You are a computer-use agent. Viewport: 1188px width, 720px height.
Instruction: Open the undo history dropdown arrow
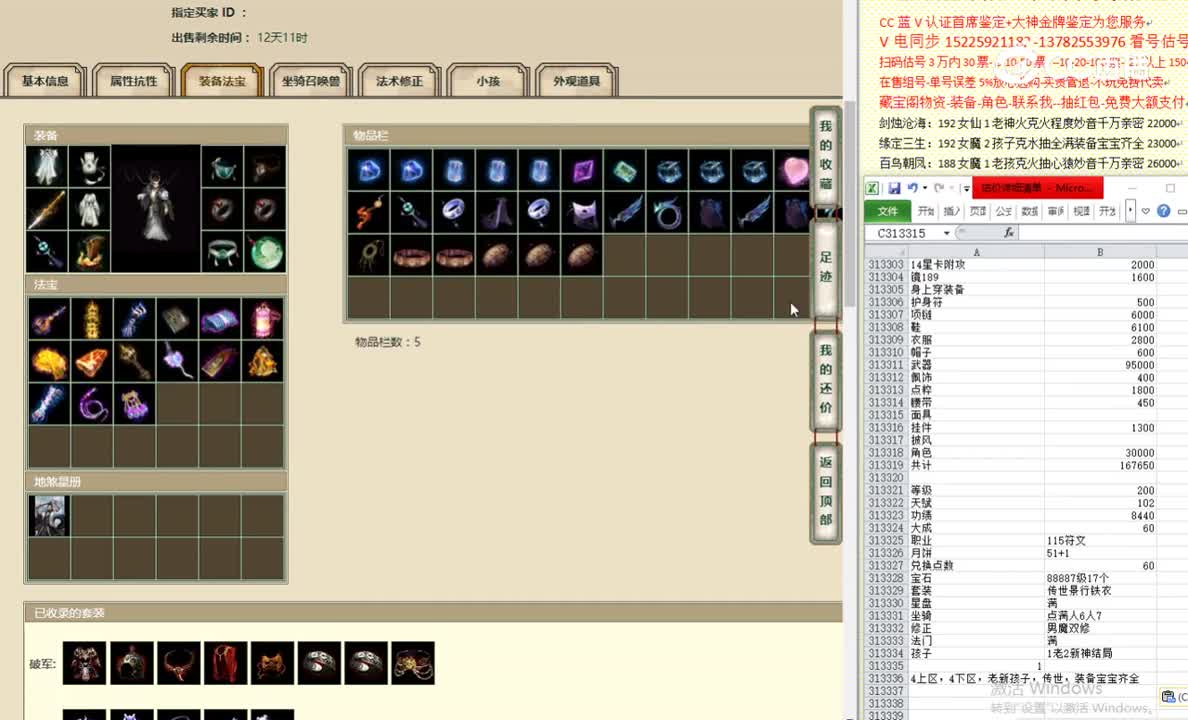point(925,188)
